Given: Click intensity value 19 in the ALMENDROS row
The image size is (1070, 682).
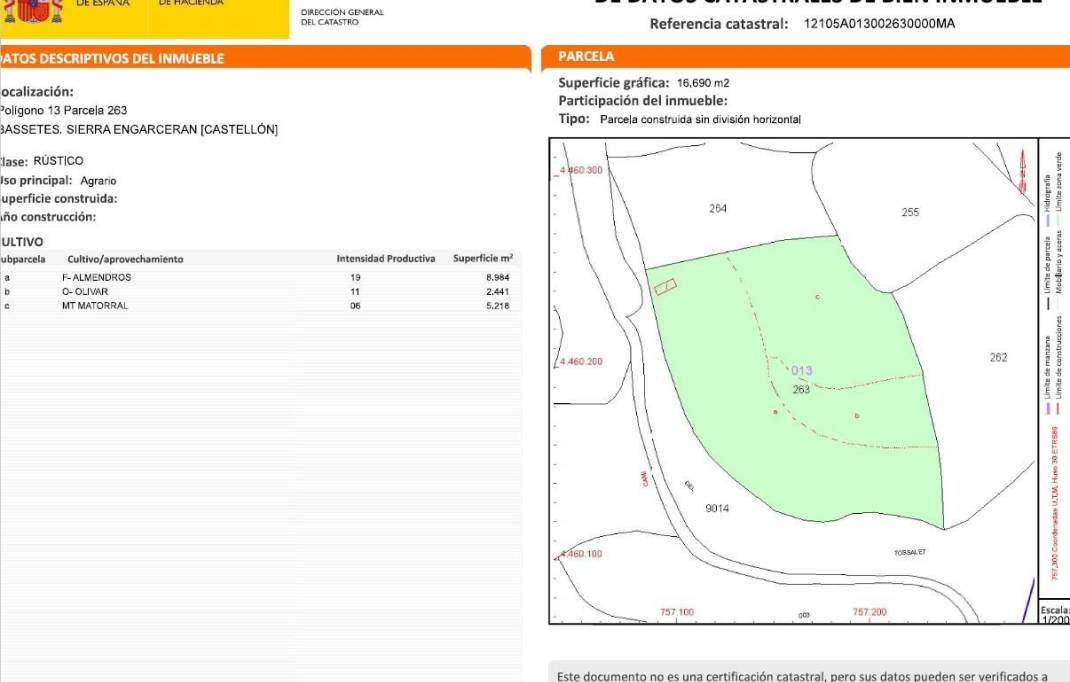Looking at the screenshot, I should 355,277.
